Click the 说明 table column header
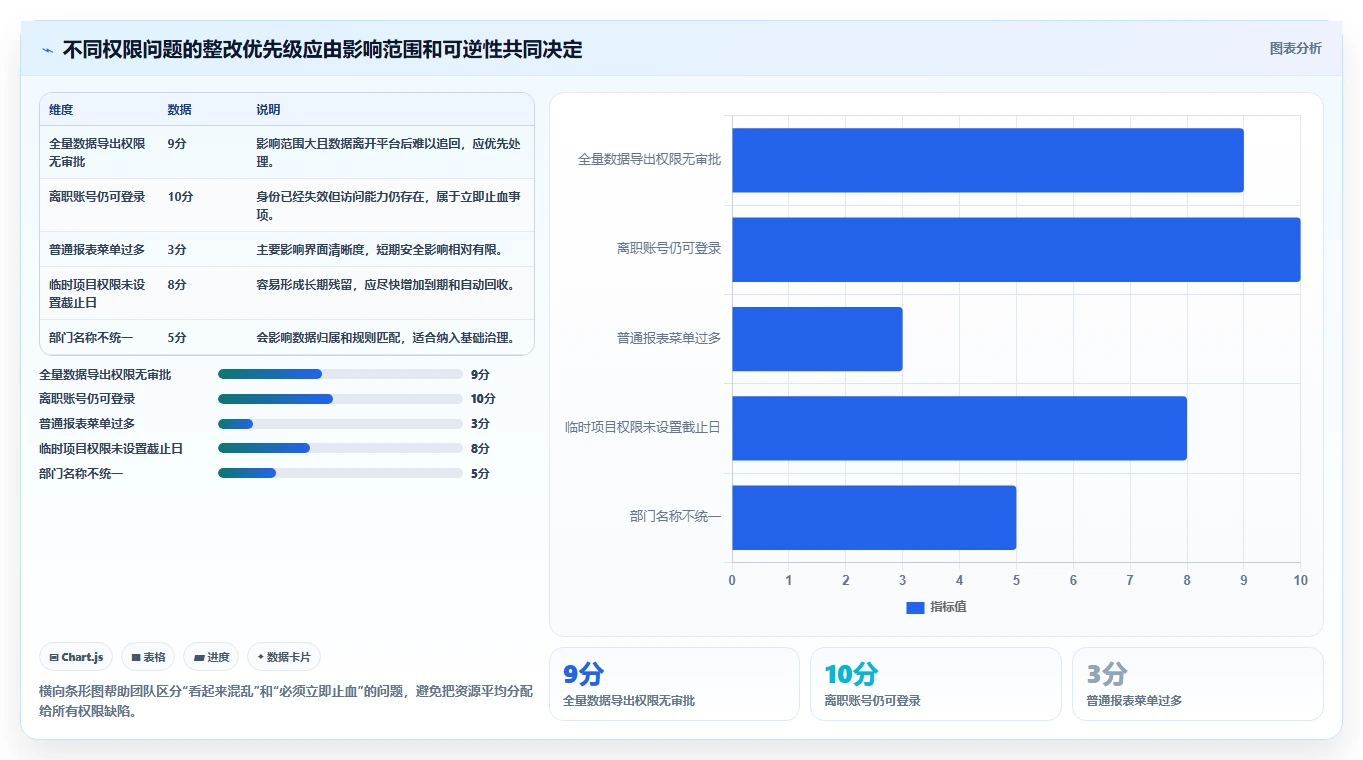This screenshot has height=760, width=1363. coord(268,110)
